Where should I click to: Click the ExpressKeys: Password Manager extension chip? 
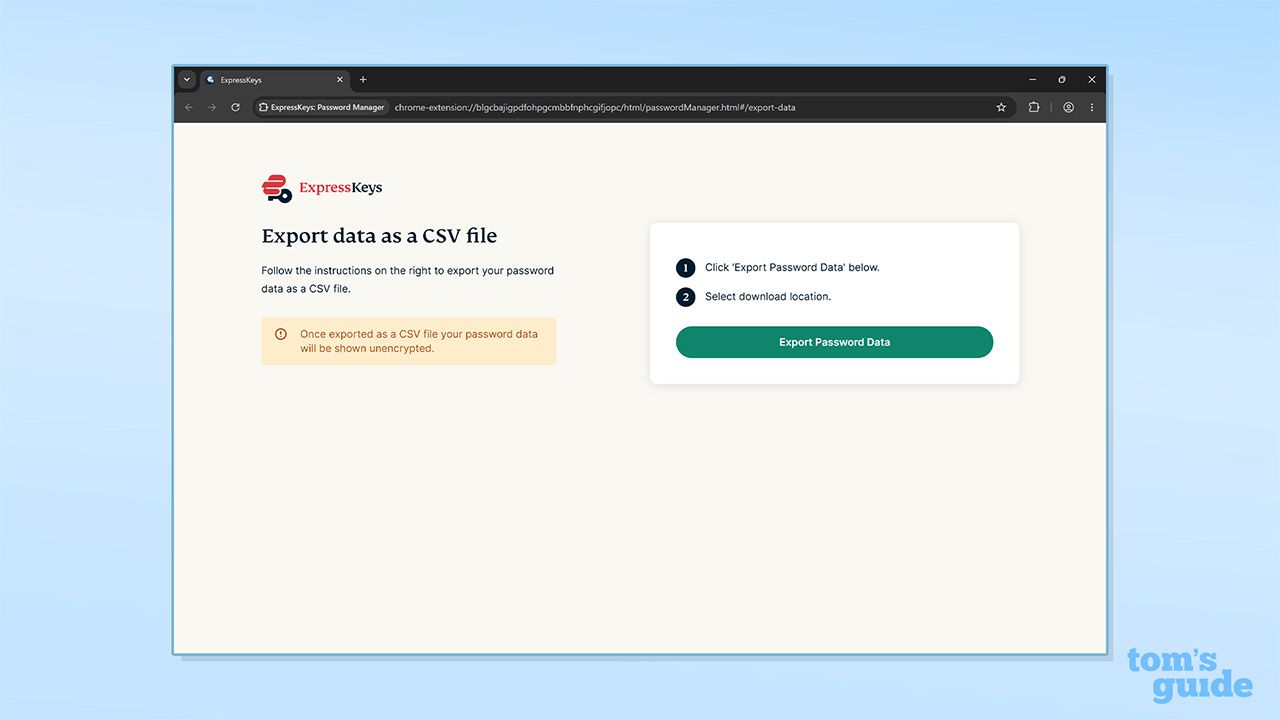[321, 107]
